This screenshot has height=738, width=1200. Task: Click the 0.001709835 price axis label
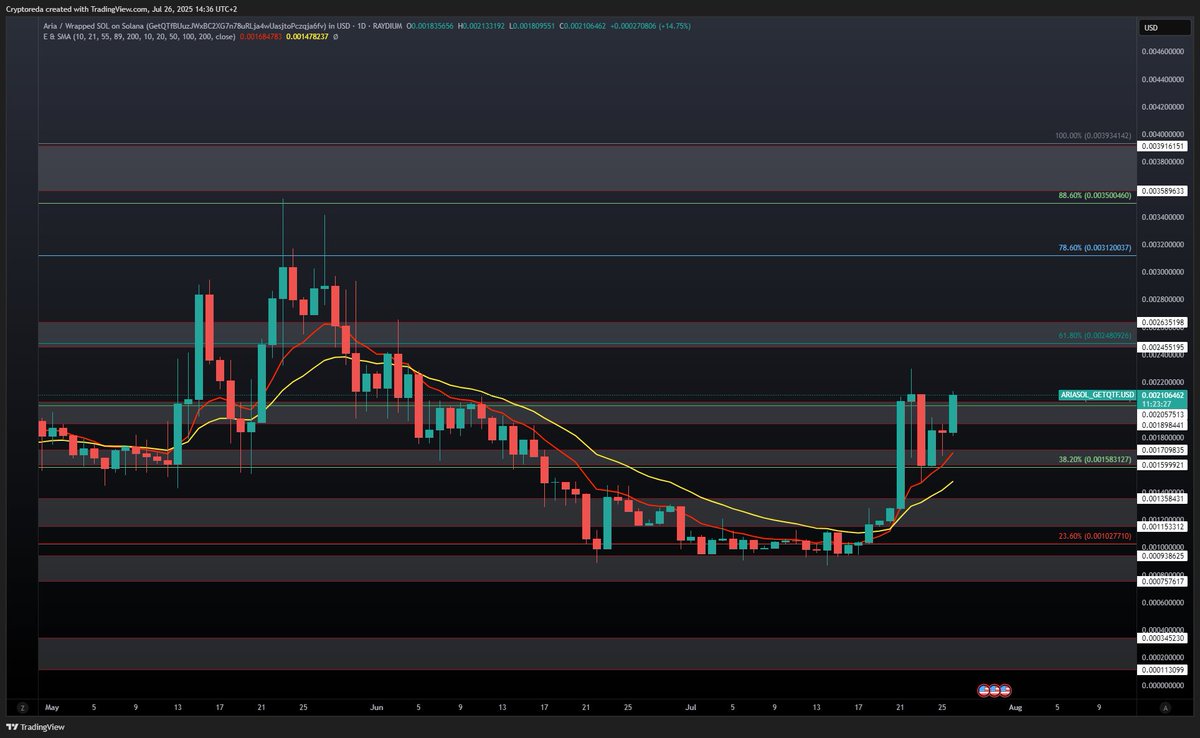click(1163, 450)
